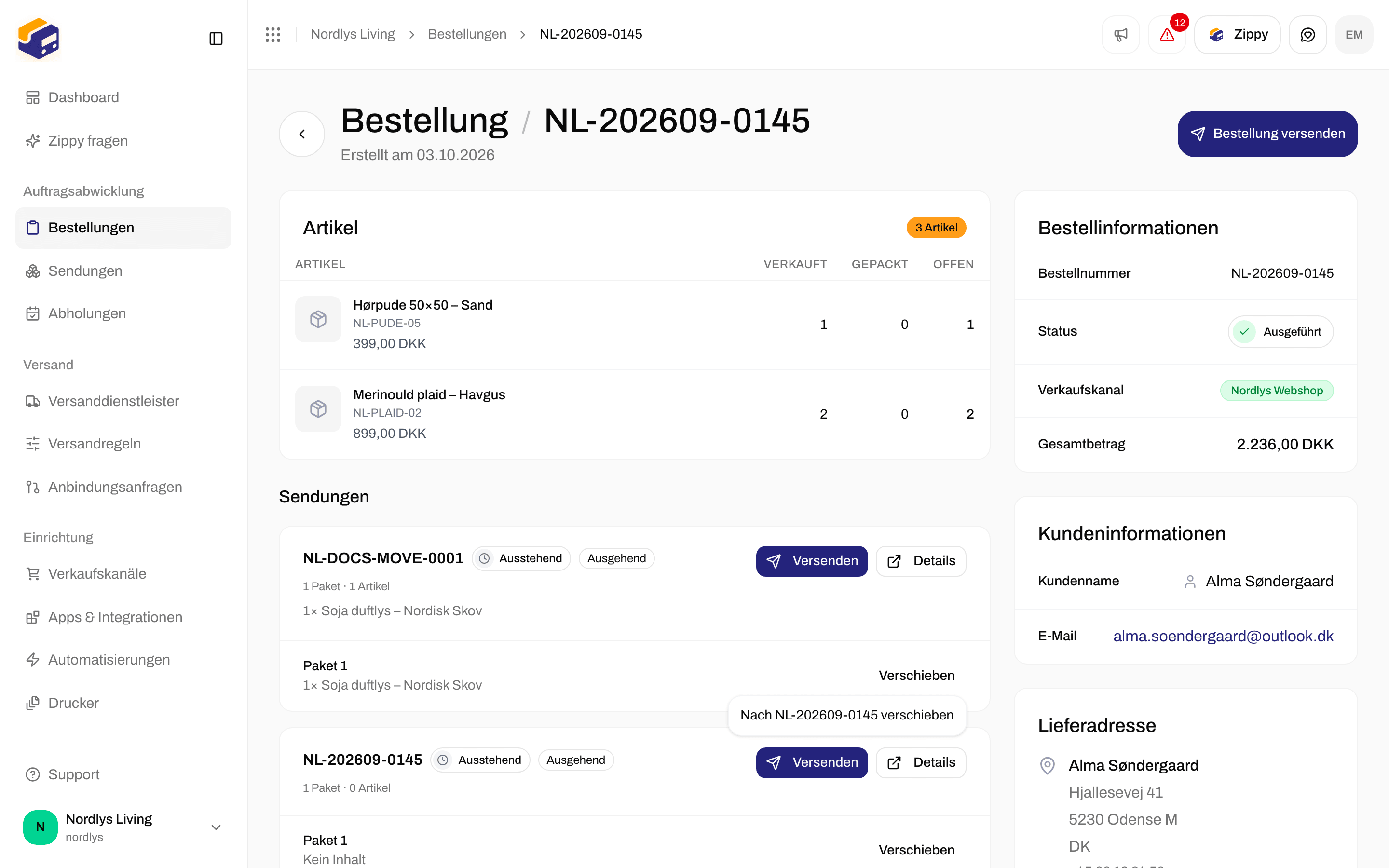1389x868 pixels.
Task: Open alerts warning icon with 12 badge
Action: point(1167,34)
